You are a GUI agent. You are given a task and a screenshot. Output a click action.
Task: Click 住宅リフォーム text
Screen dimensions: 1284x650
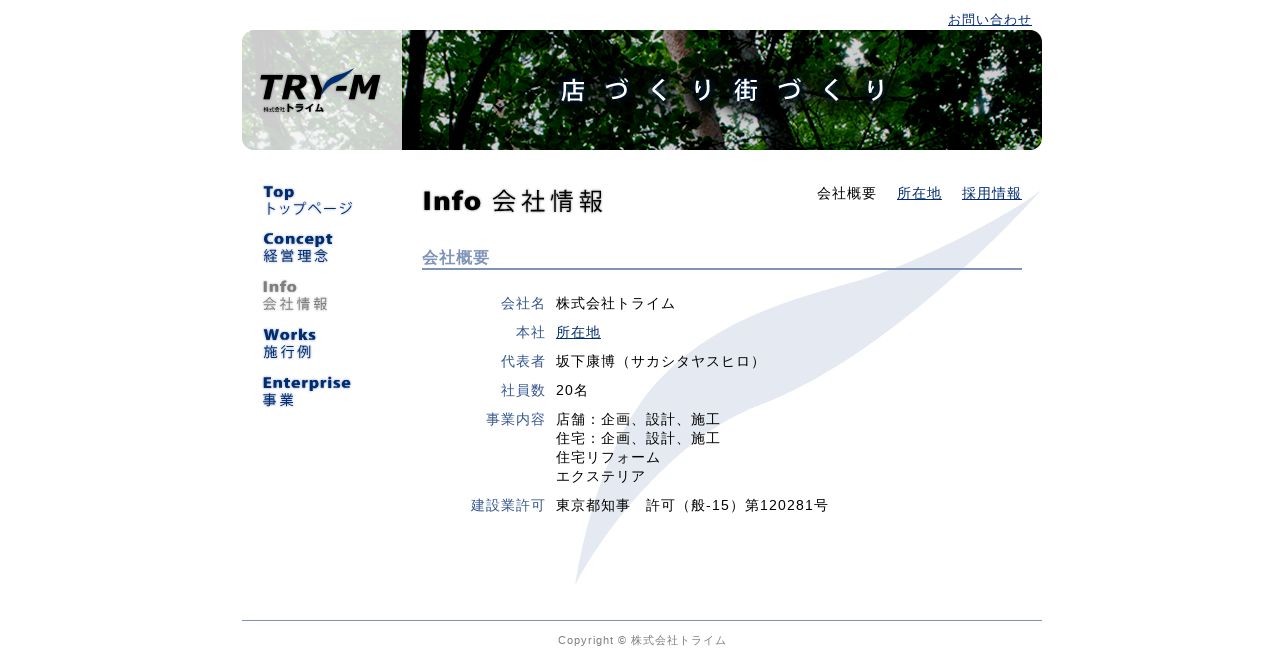pyautogui.click(x=608, y=457)
